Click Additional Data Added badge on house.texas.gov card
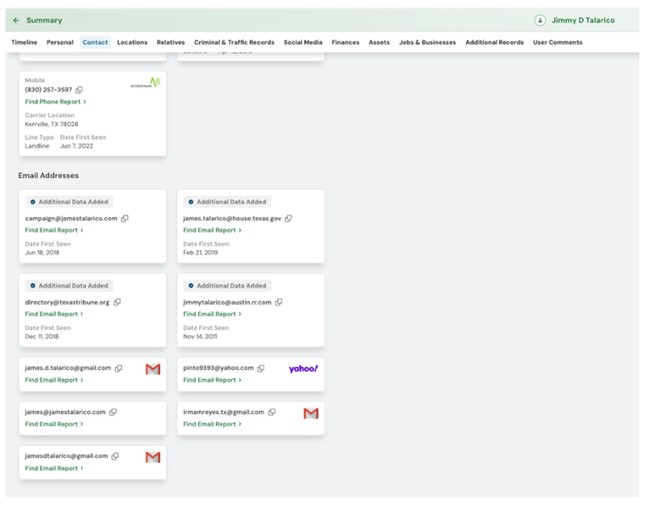Viewport: 650px width, 509px height. click(x=227, y=202)
